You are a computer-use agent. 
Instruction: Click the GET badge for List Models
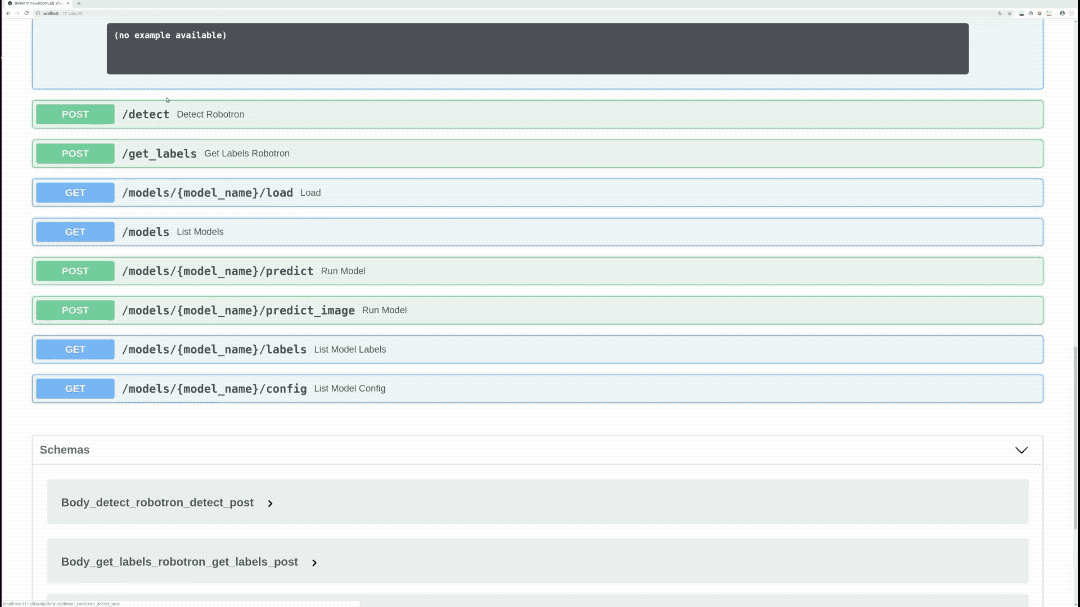(75, 232)
